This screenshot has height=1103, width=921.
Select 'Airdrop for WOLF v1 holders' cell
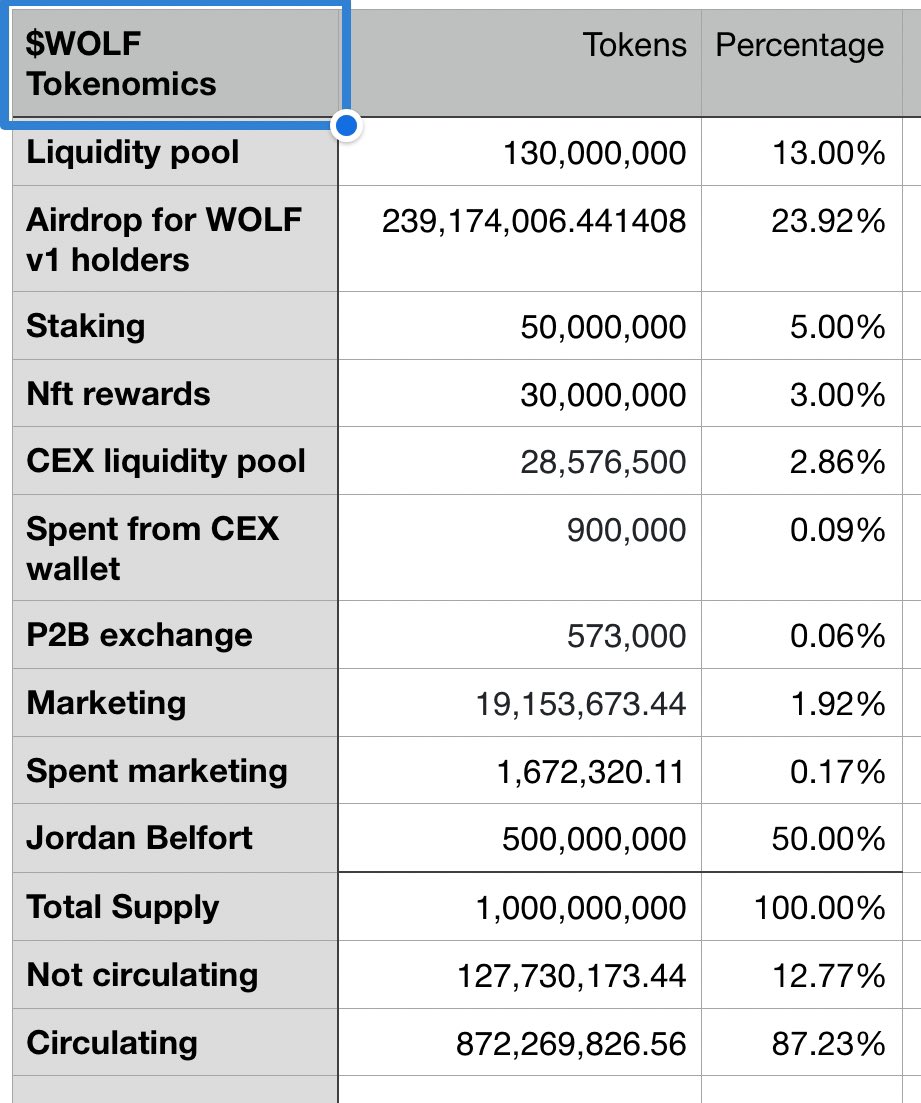pos(175,239)
